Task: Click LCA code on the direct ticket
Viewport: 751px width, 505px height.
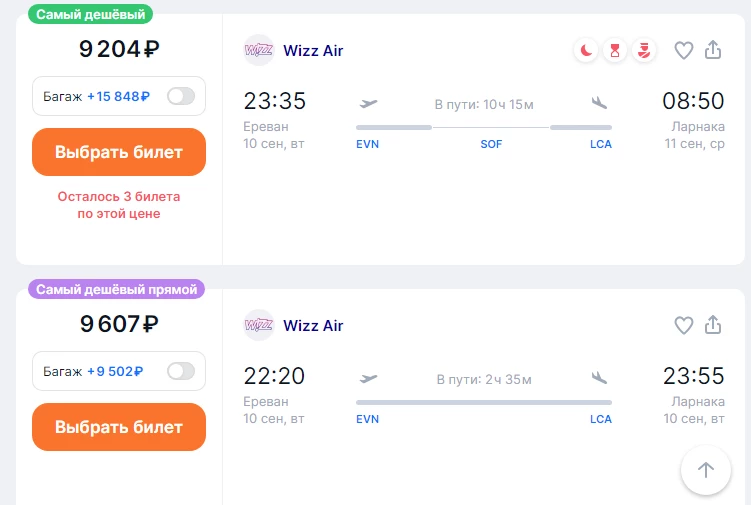Action: pyautogui.click(x=601, y=419)
